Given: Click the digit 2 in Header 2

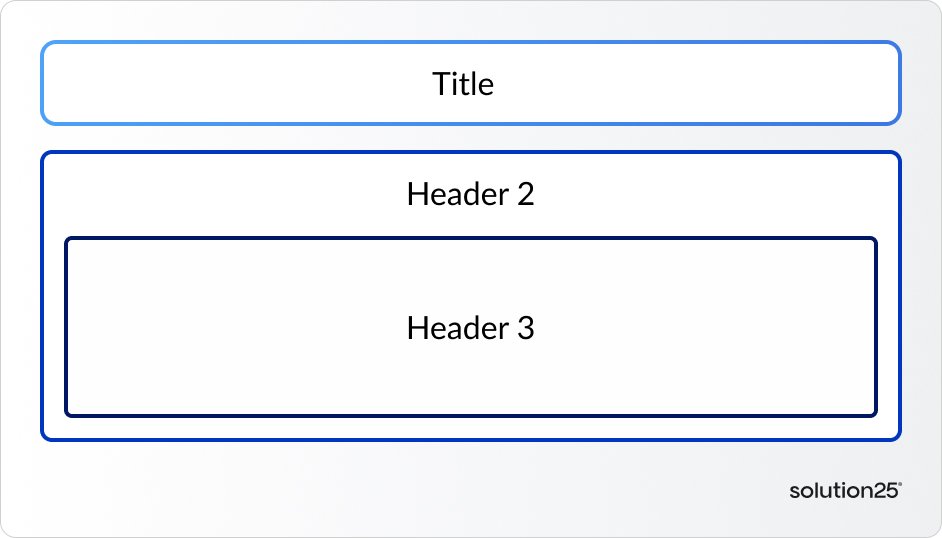Looking at the screenshot, I should (x=525, y=194).
